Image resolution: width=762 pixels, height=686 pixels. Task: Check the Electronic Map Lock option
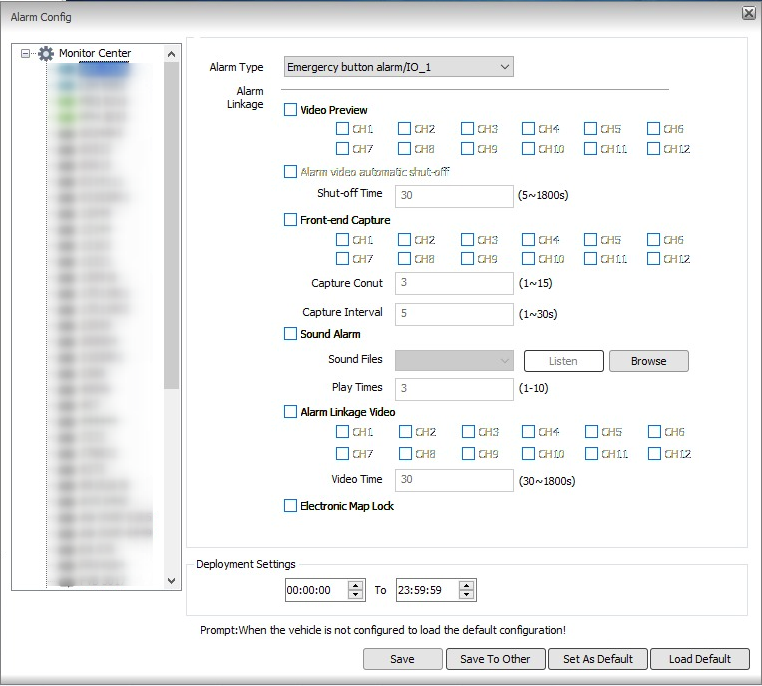point(291,506)
